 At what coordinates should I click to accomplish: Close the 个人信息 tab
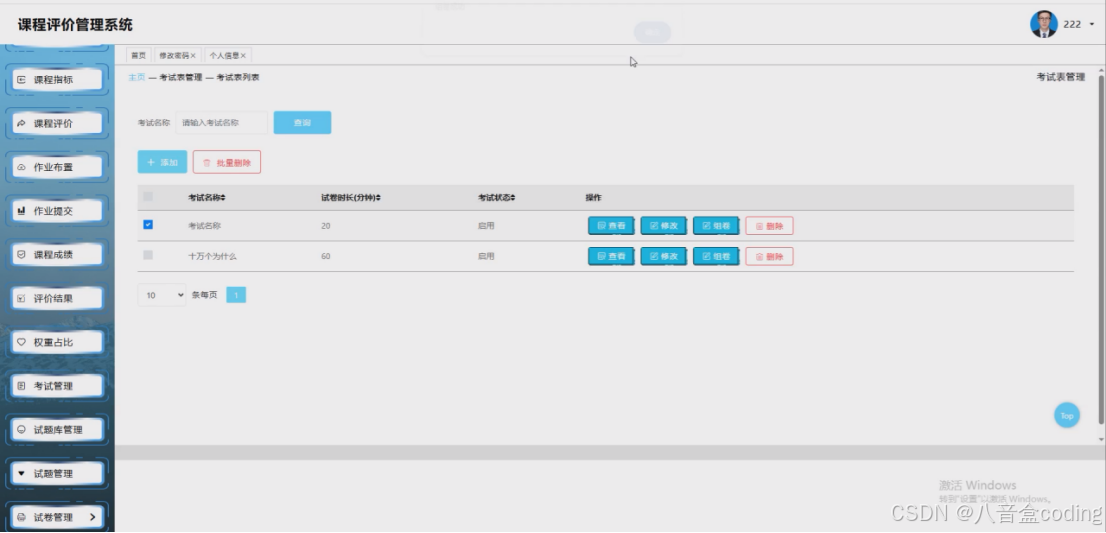tap(243, 56)
